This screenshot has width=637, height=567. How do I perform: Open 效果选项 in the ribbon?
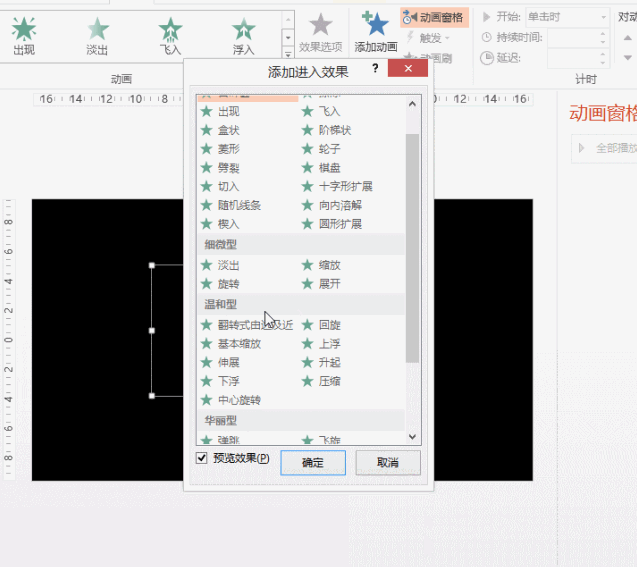pyautogui.click(x=321, y=33)
